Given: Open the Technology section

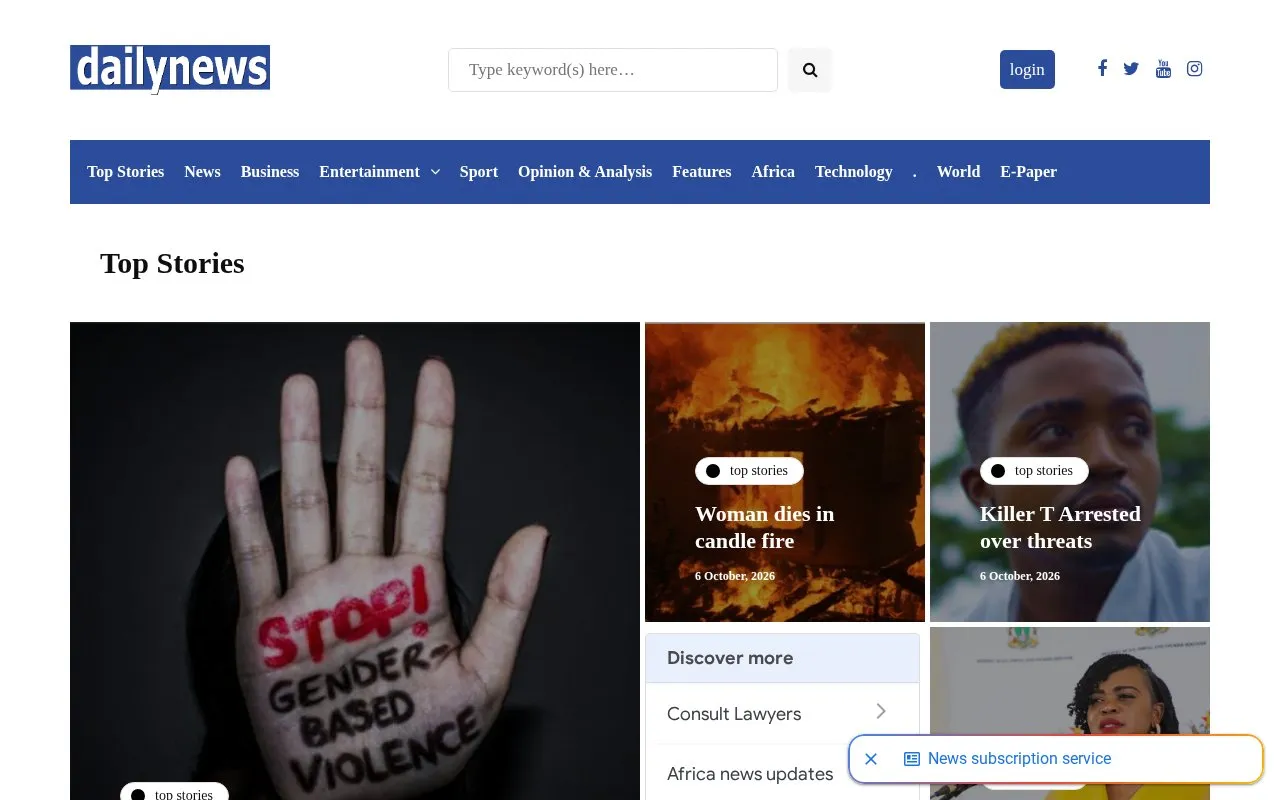Looking at the screenshot, I should 854,172.
